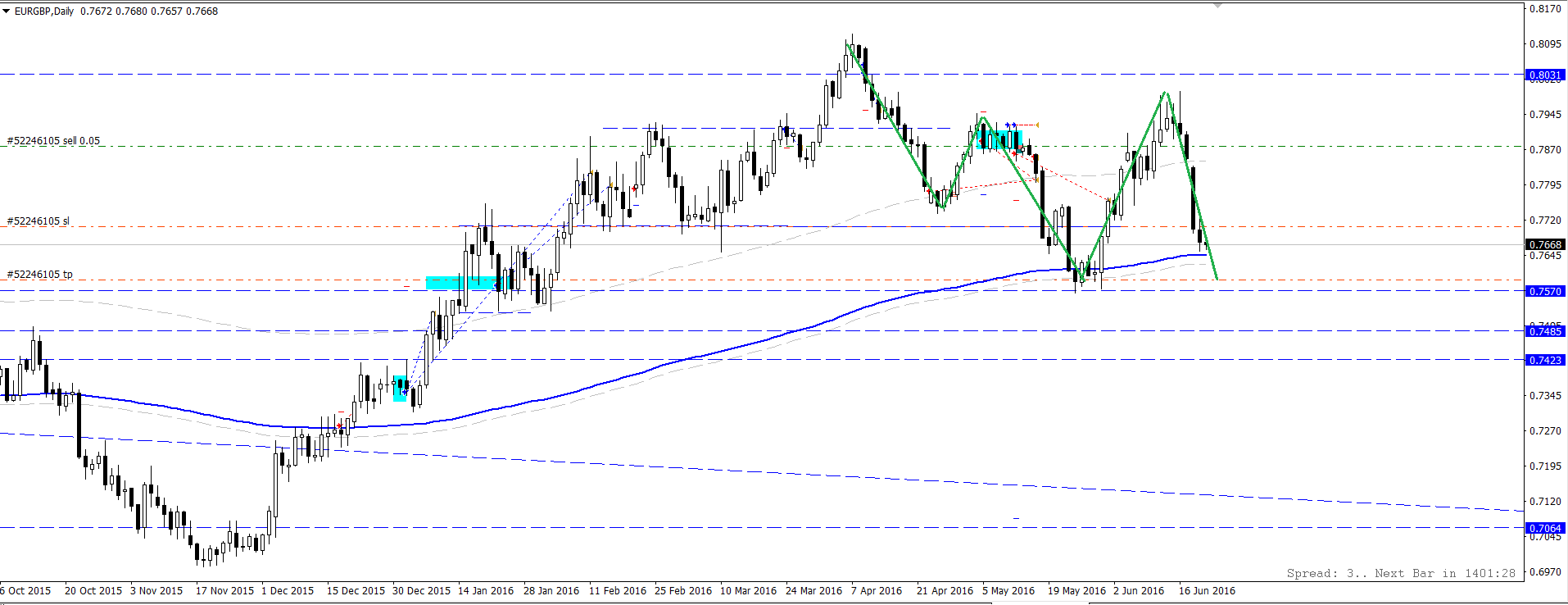Image resolution: width=1568 pixels, height=605 pixels.
Task: Select the #52246105 sl stop loss label
Action: click(x=39, y=221)
